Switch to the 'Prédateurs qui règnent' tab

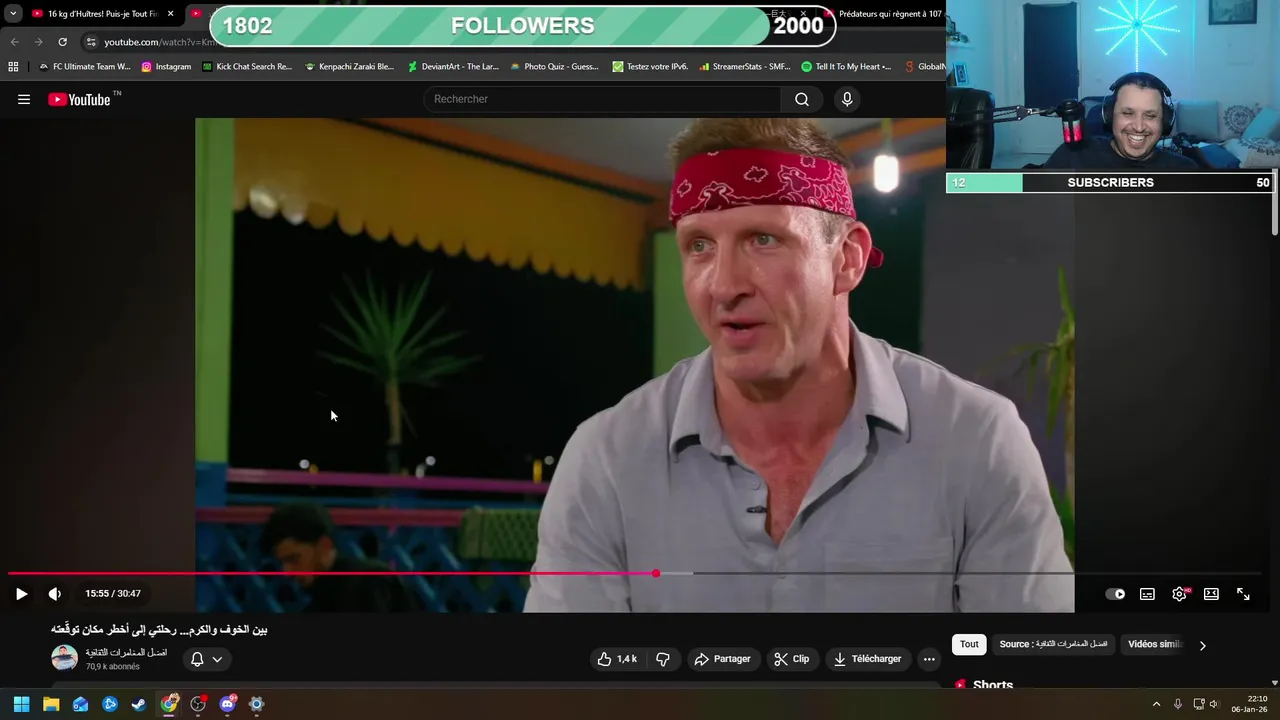pyautogui.click(x=889, y=14)
